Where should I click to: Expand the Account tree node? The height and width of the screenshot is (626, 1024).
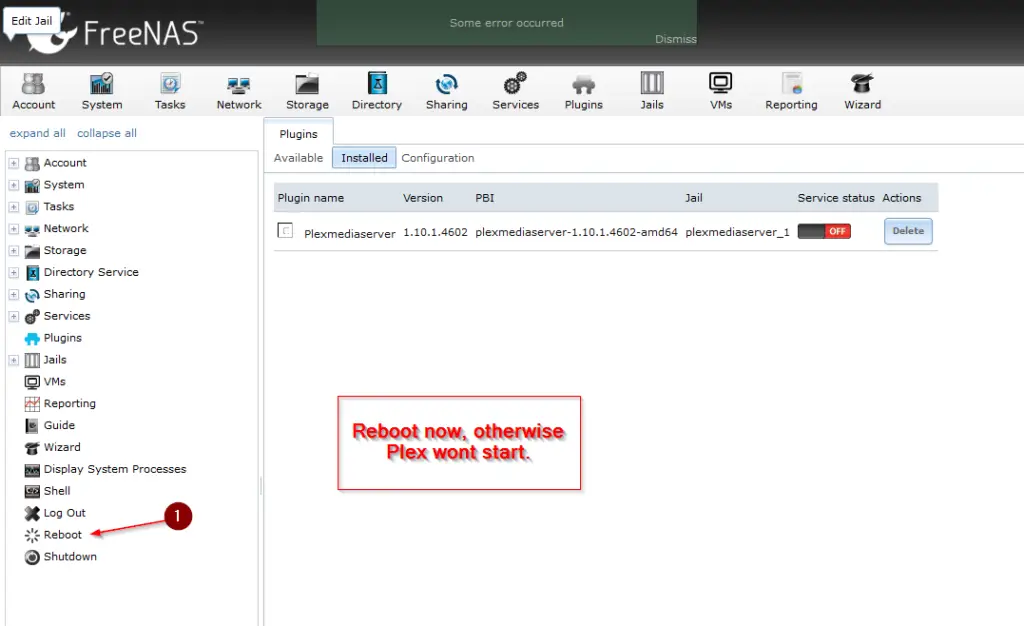coord(14,163)
